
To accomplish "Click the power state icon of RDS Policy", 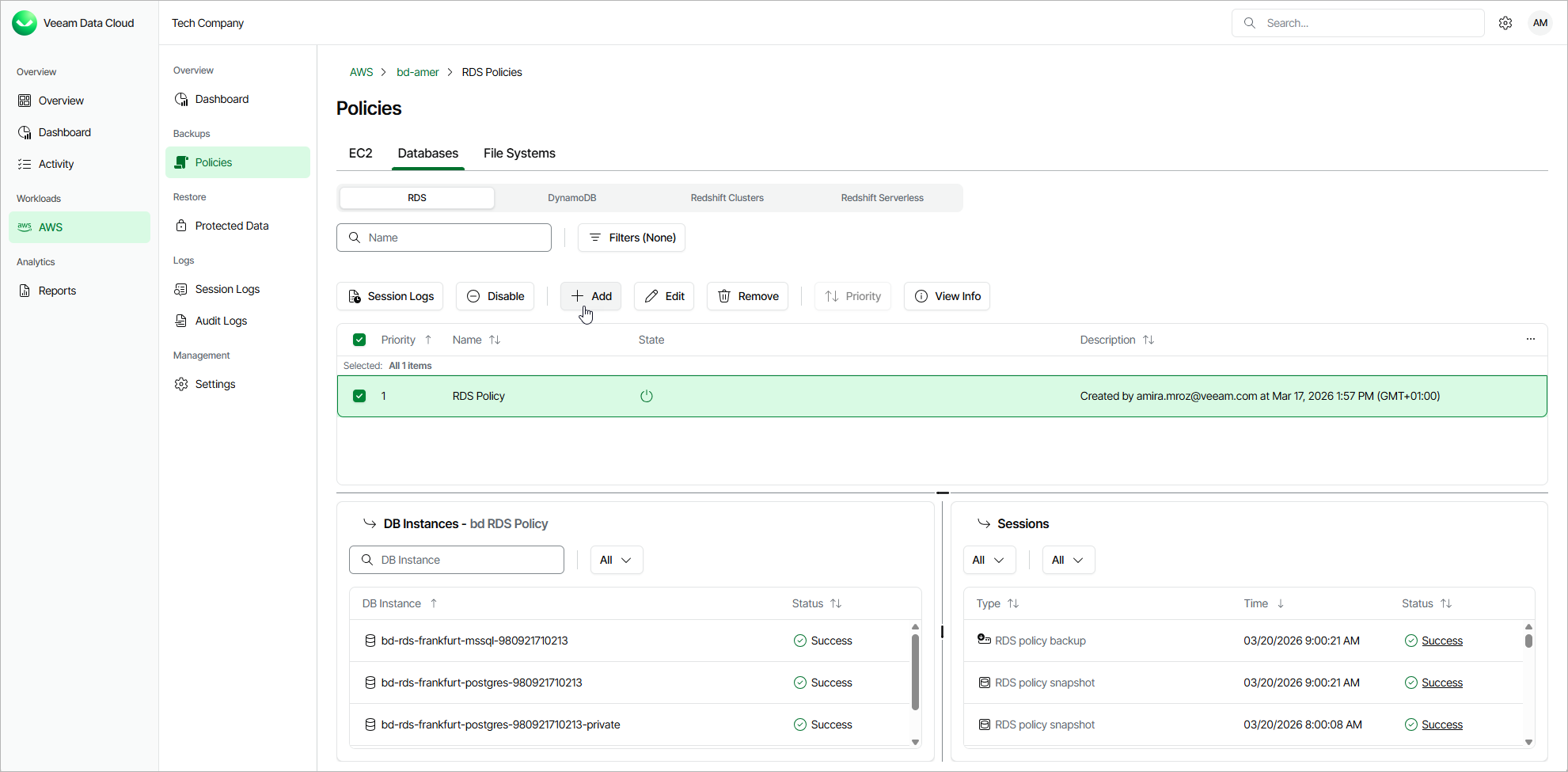I will click(647, 396).
